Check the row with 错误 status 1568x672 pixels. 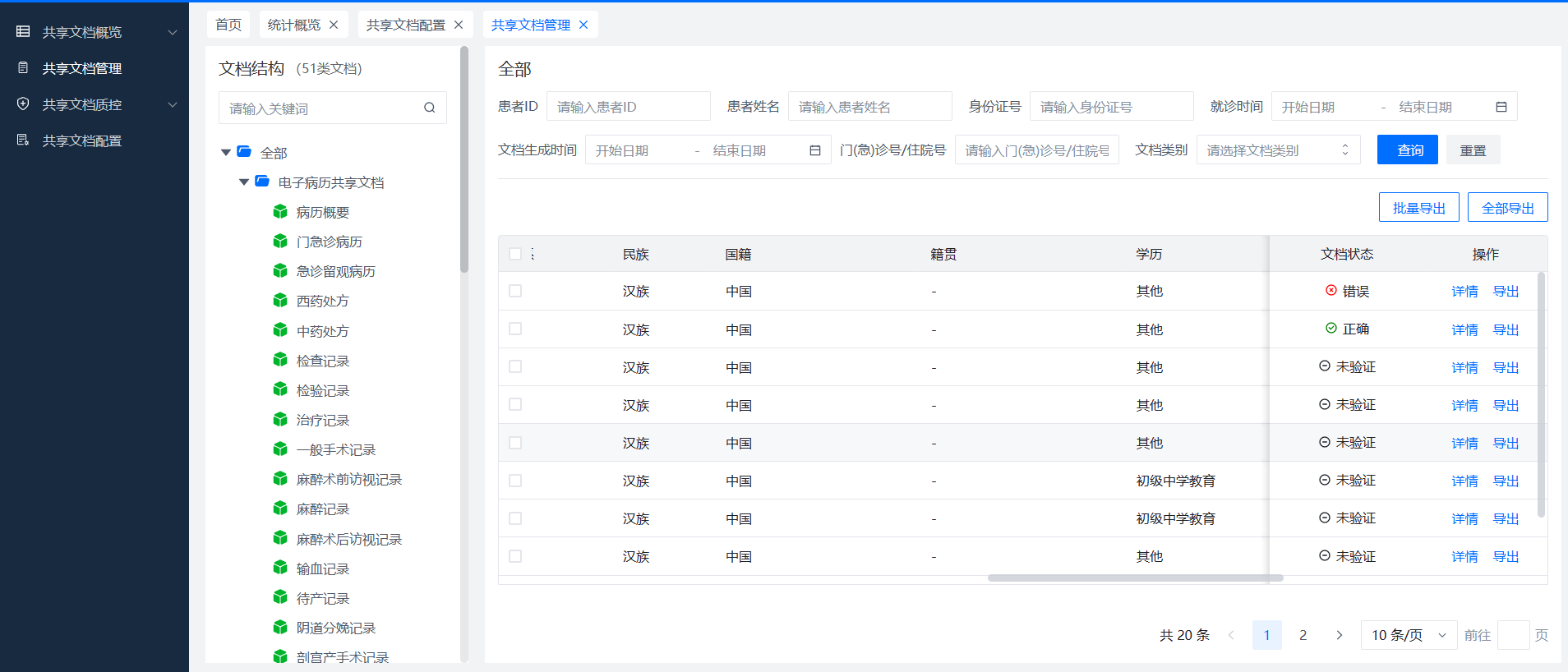[x=515, y=291]
